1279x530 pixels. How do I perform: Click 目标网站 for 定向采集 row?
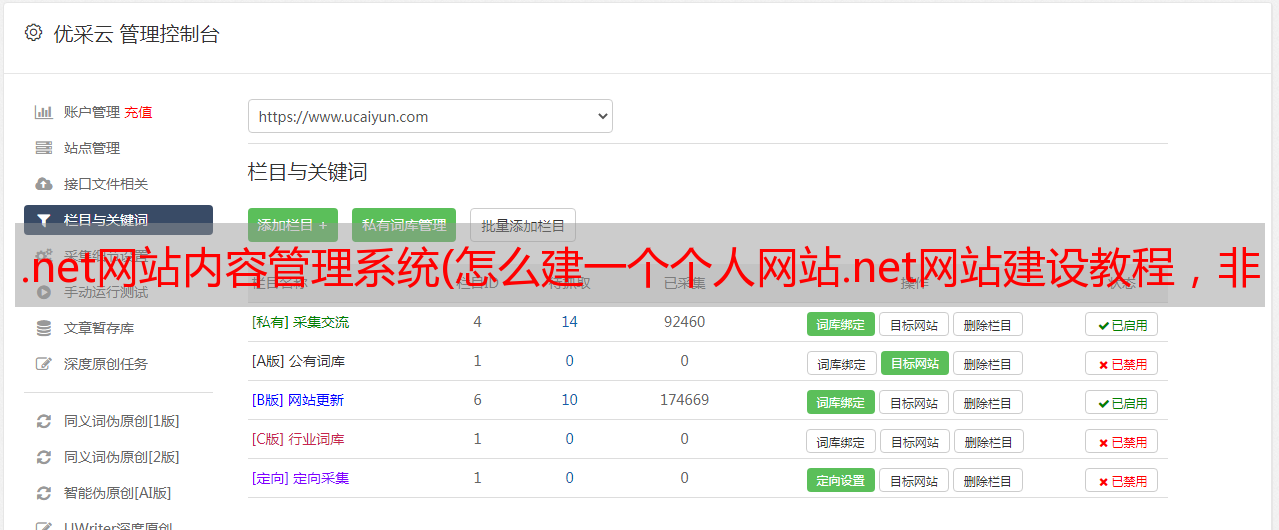click(x=914, y=480)
